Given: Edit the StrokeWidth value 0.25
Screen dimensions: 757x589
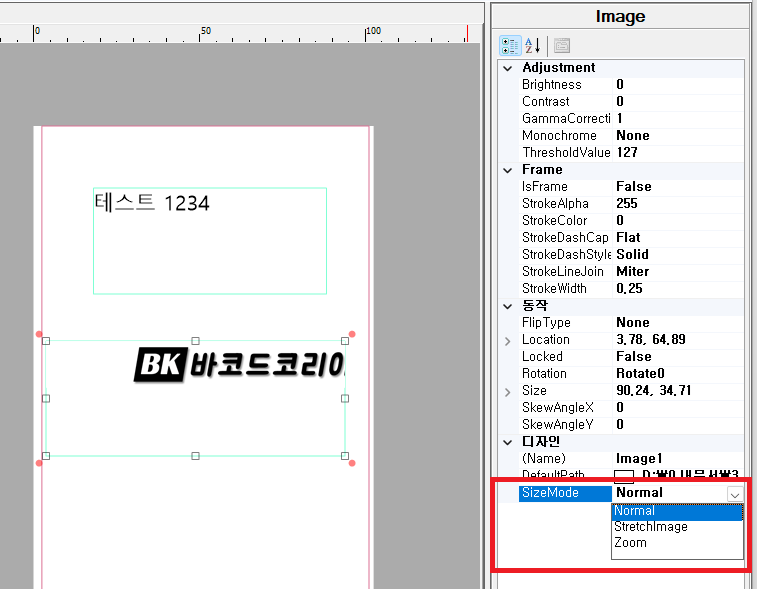Looking at the screenshot, I should point(678,289).
